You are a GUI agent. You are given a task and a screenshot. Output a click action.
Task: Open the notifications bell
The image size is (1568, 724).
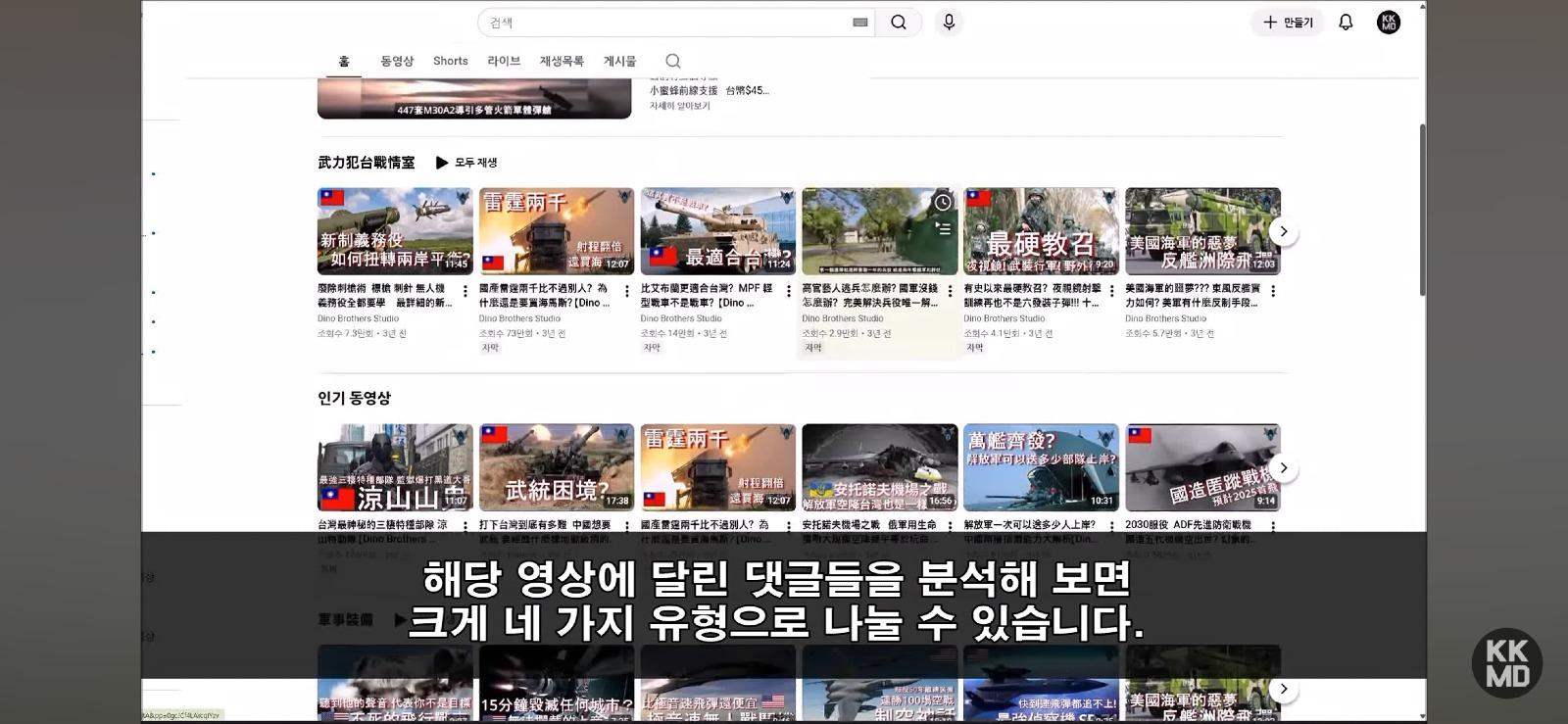click(x=1346, y=23)
